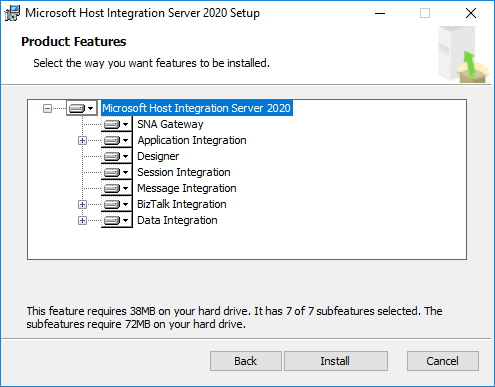Collapse the Microsoft Host Integration Server 2020 root node
Viewport: 495px width, 387px height.
pos(48,108)
